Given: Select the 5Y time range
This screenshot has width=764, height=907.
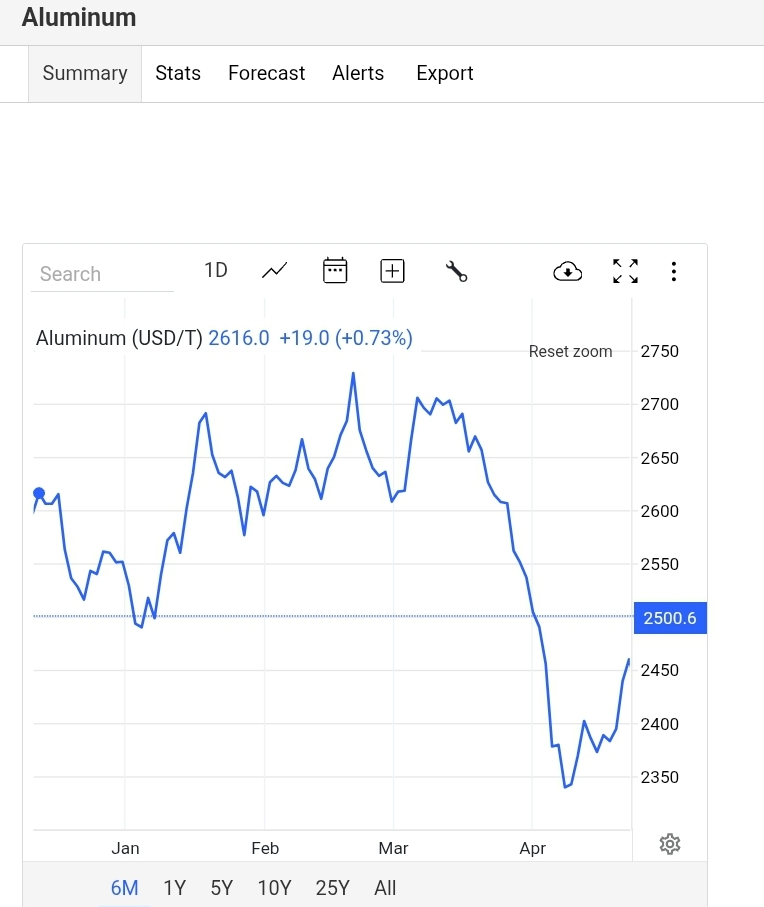Looking at the screenshot, I should (x=222, y=887).
